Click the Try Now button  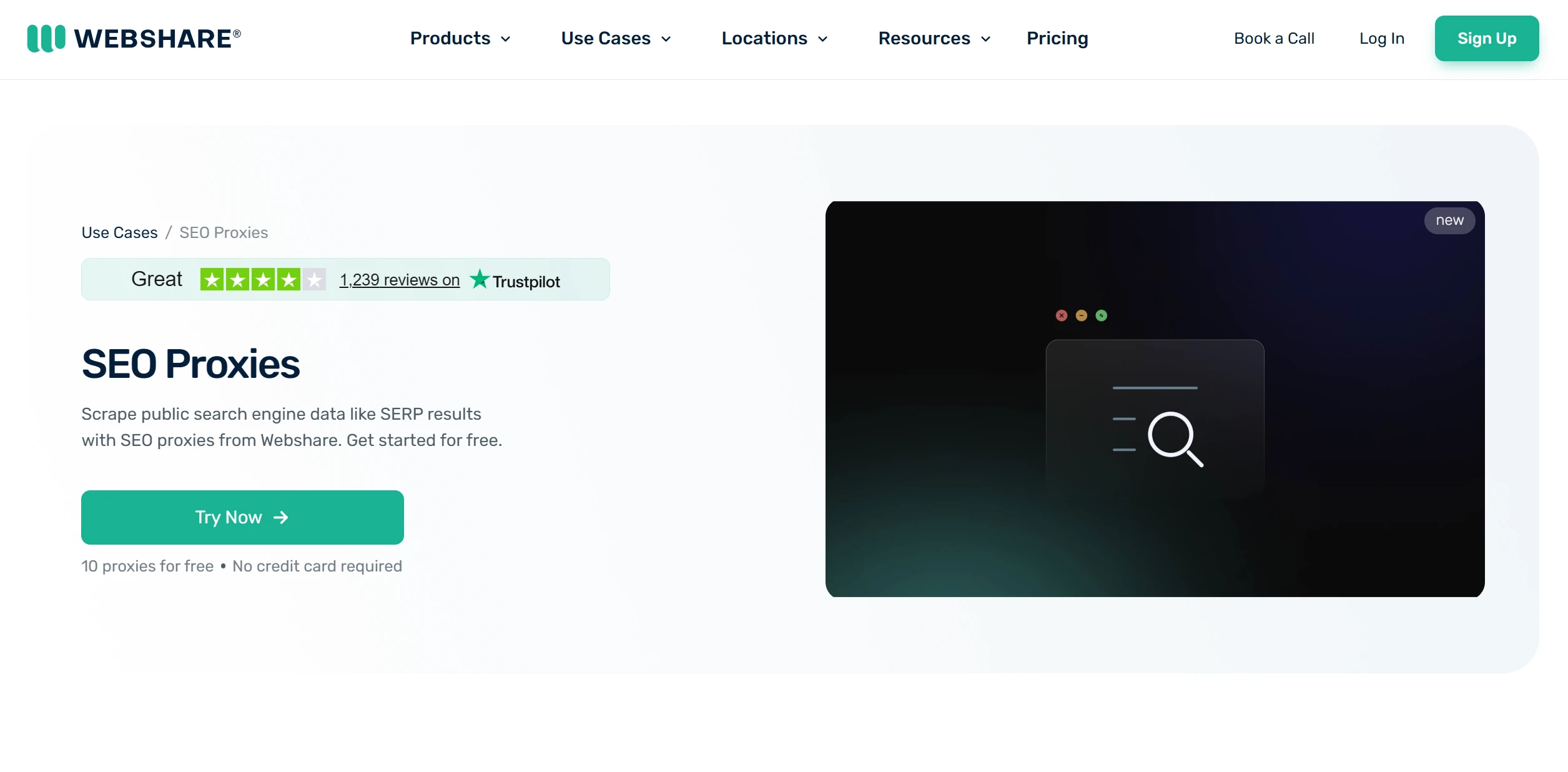coord(242,517)
